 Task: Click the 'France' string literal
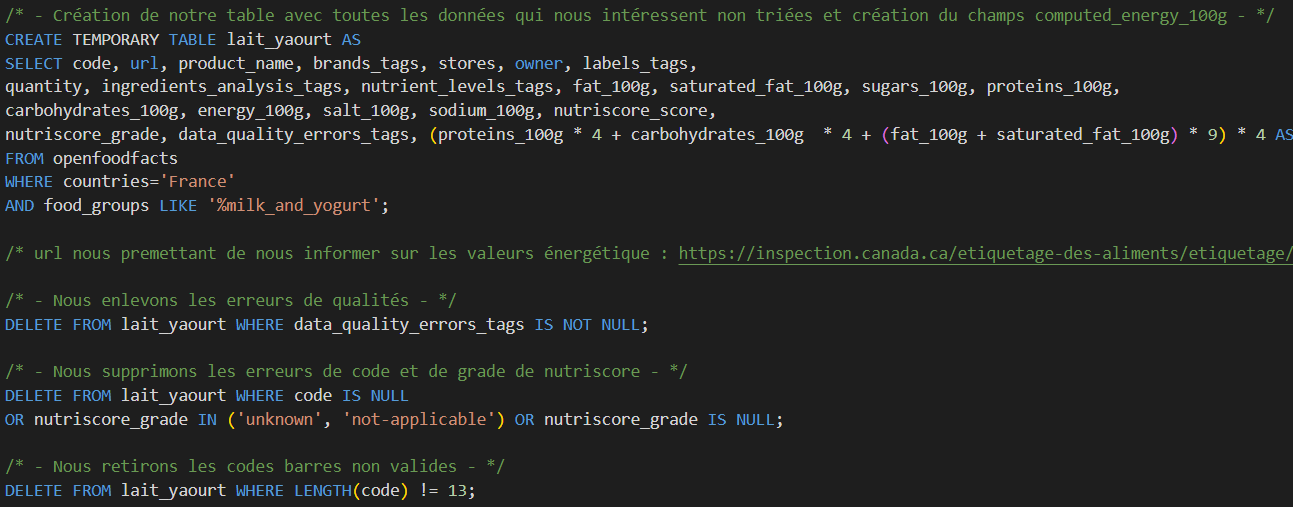coord(197,182)
